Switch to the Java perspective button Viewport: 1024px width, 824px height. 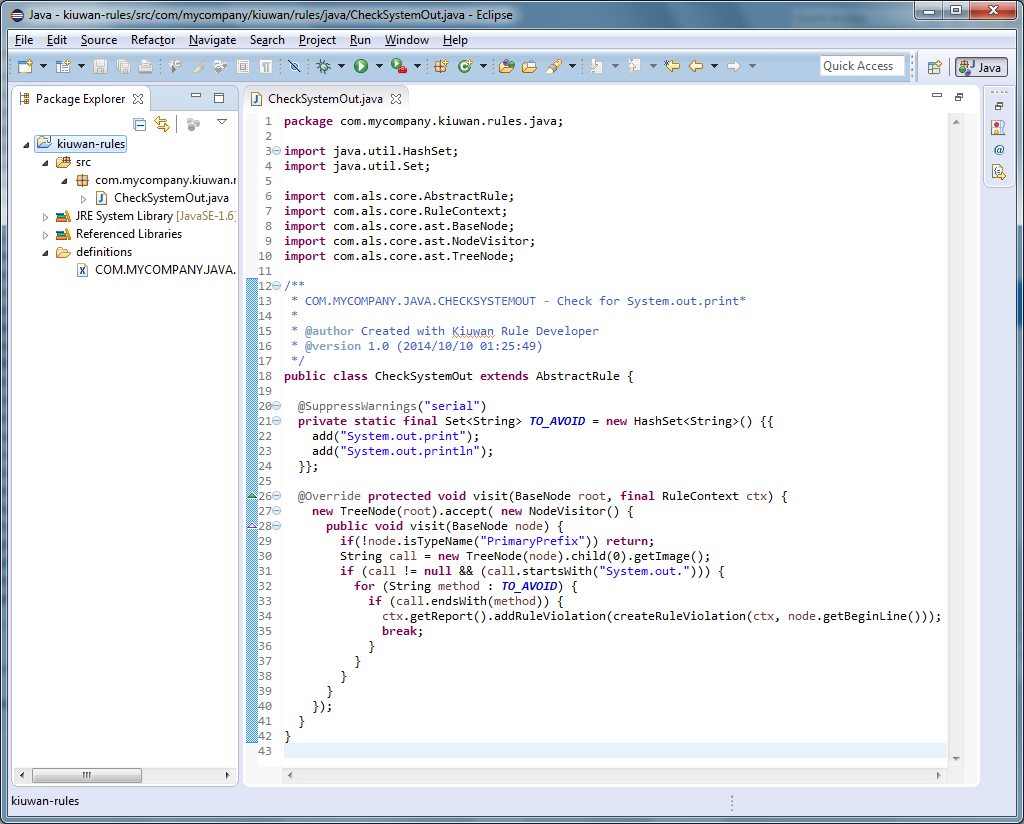pos(980,67)
